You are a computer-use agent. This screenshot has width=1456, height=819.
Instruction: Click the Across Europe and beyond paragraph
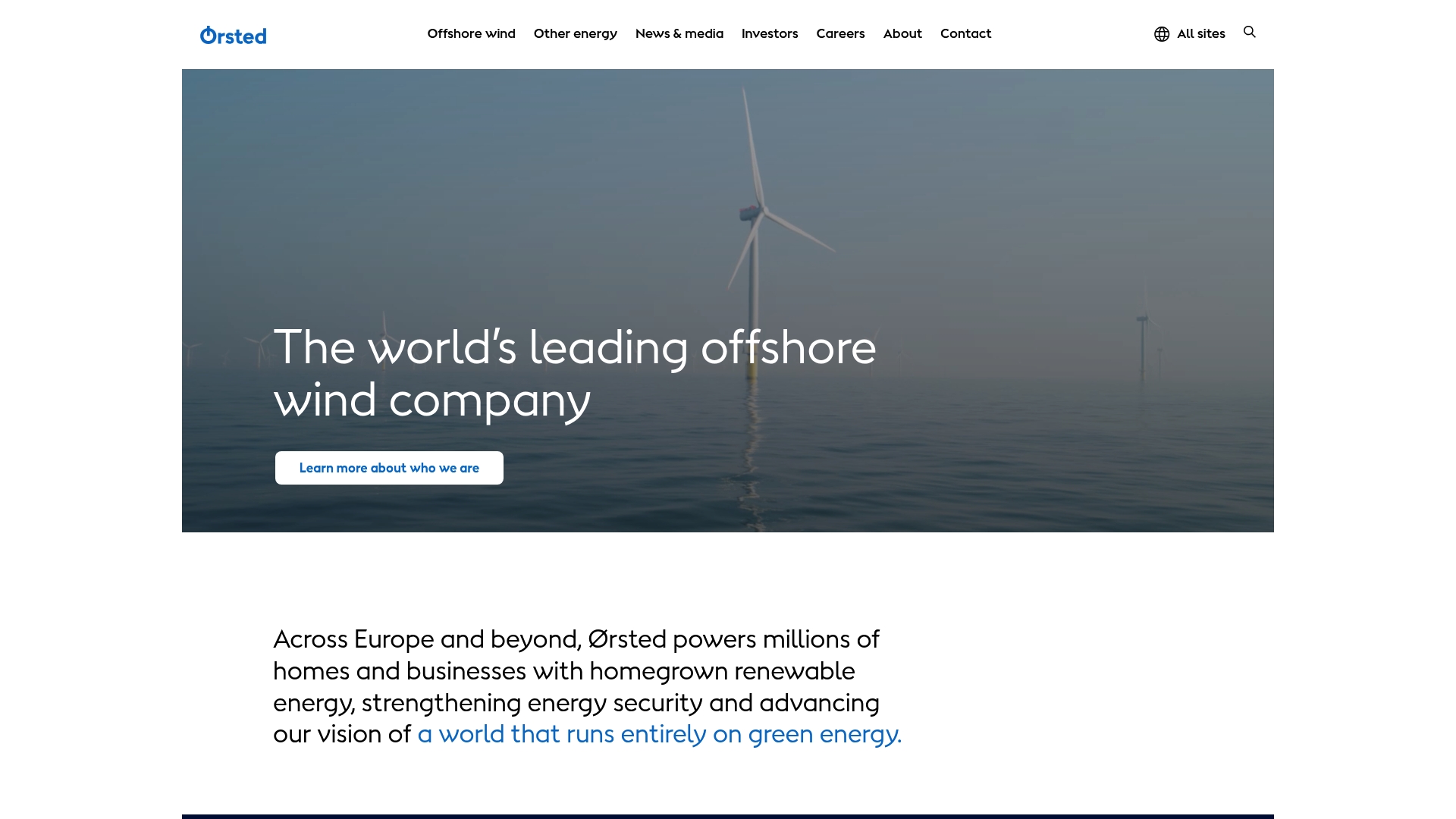[576, 670]
